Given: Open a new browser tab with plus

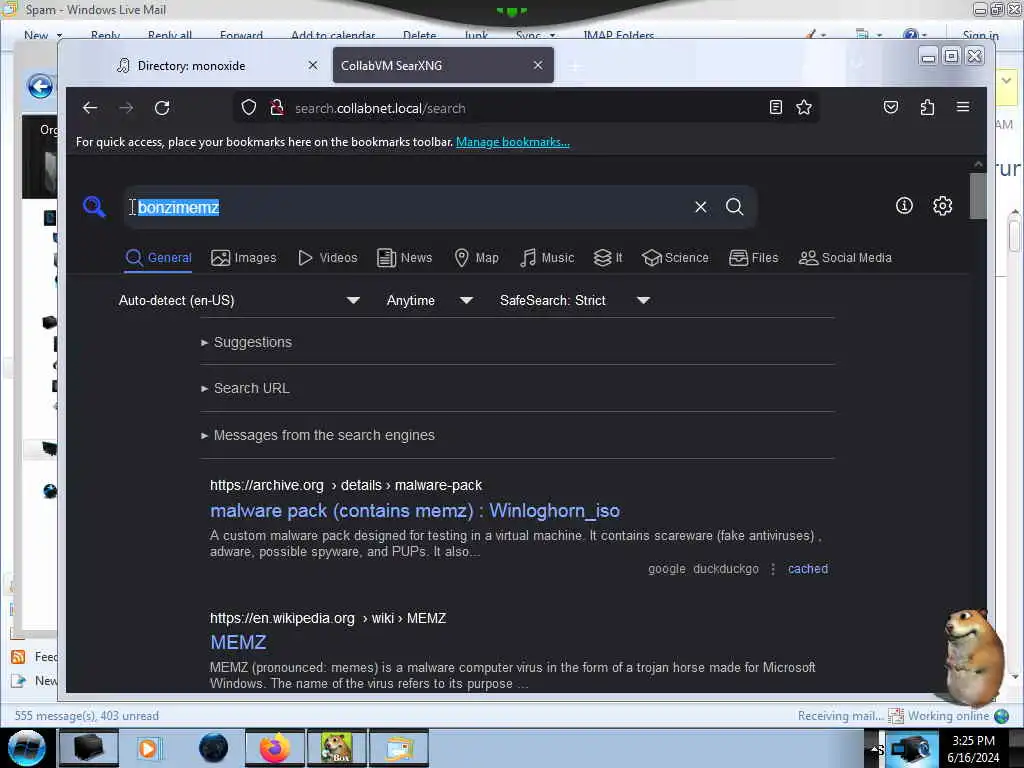Looking at the screenshot, I should click(x=575, y=66).
